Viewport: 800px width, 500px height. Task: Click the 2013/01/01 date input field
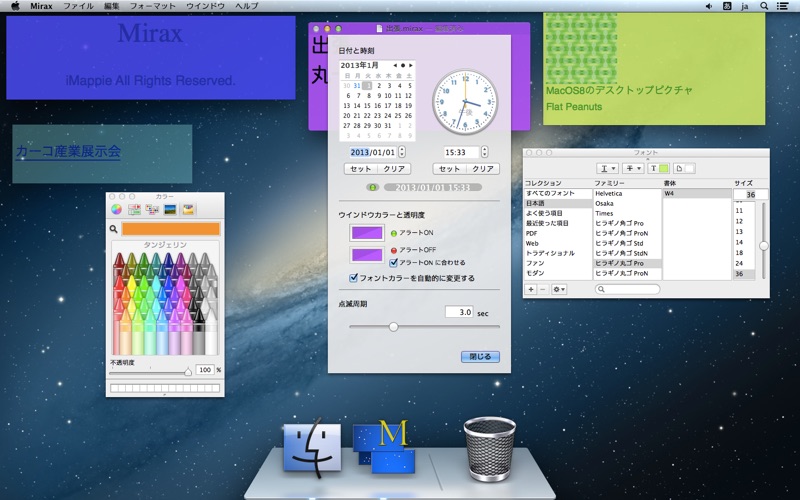372,152
